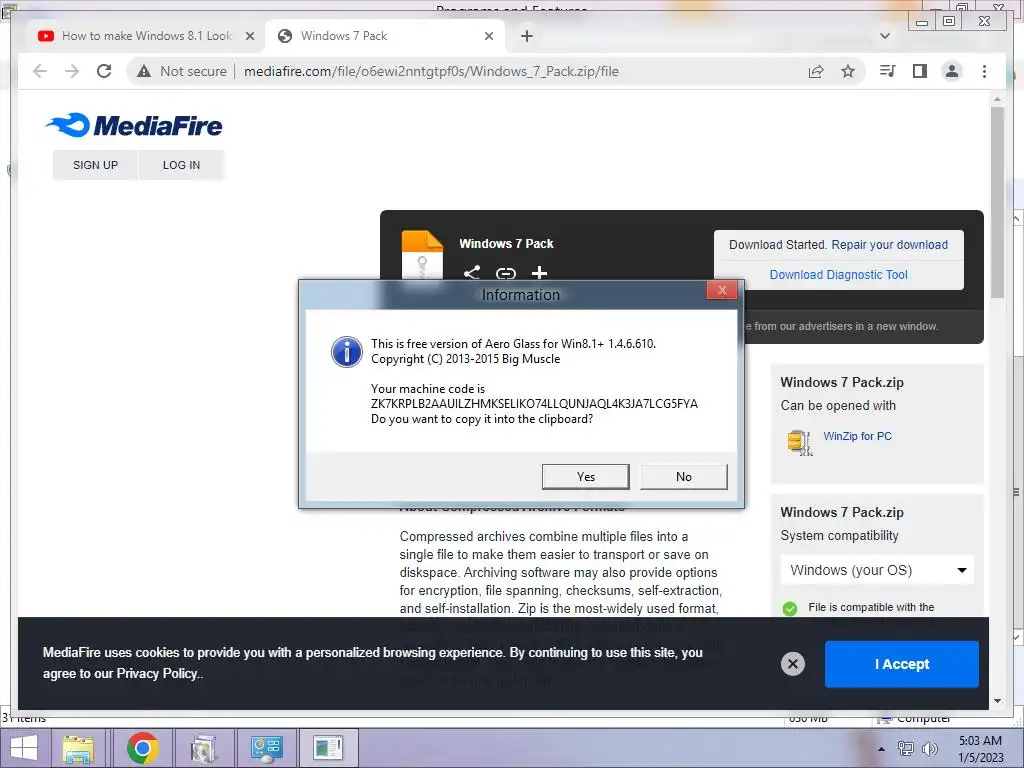This screenshot has width=1024, height=768.
Task: Click the MediaFire logo
Action: point(134,125)
